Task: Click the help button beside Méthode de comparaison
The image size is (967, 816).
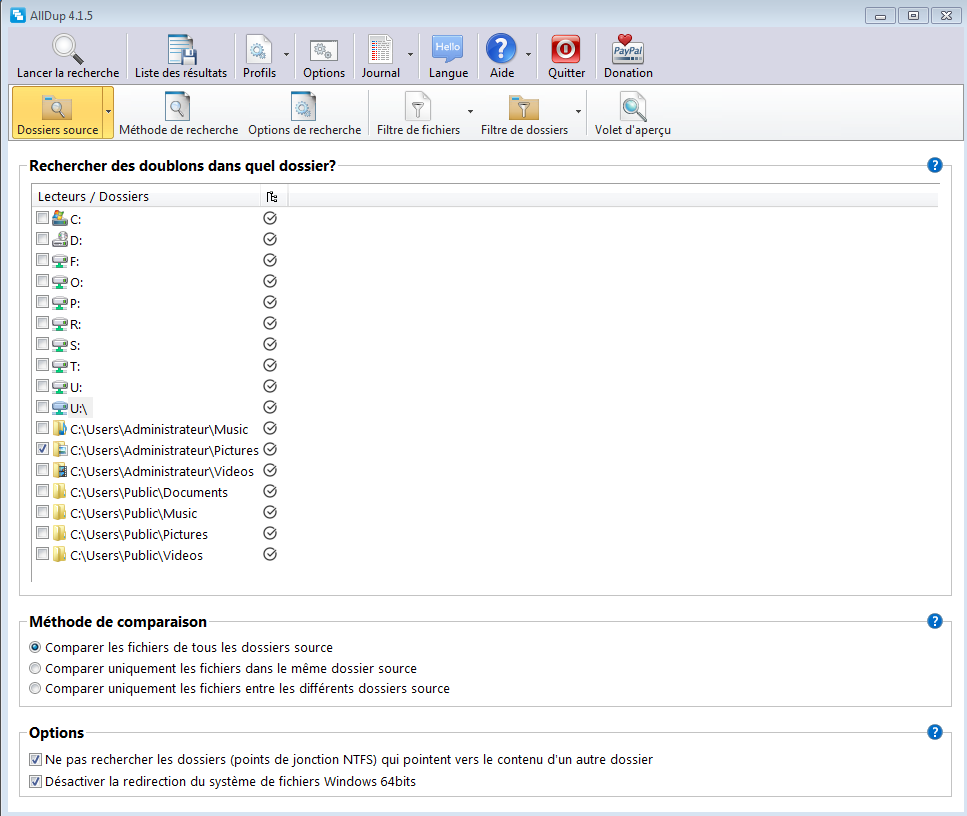Action: [x=935, y=621]
